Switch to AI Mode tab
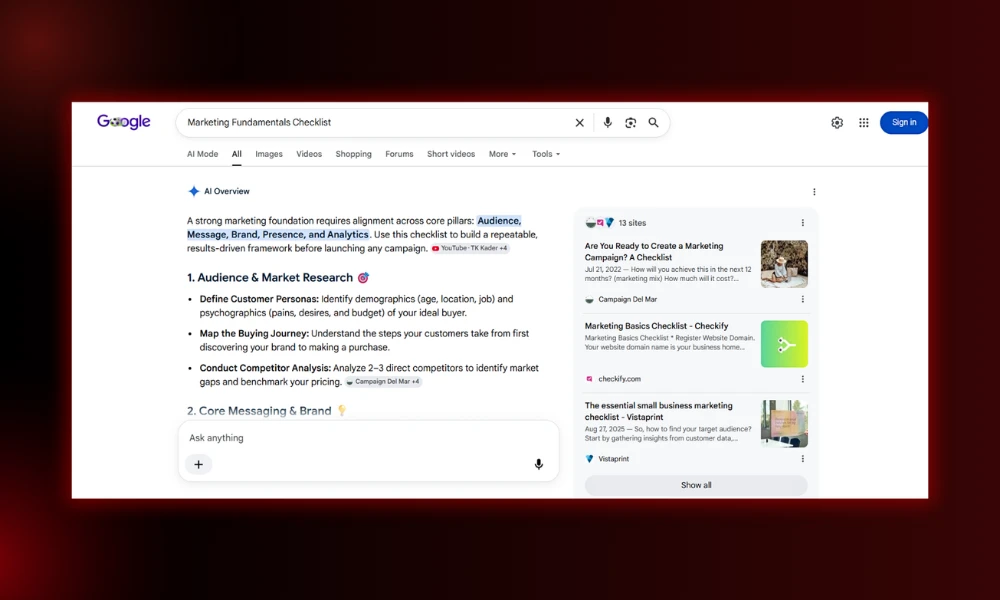This screenshot has width=1000, height=600. [202, 154]
